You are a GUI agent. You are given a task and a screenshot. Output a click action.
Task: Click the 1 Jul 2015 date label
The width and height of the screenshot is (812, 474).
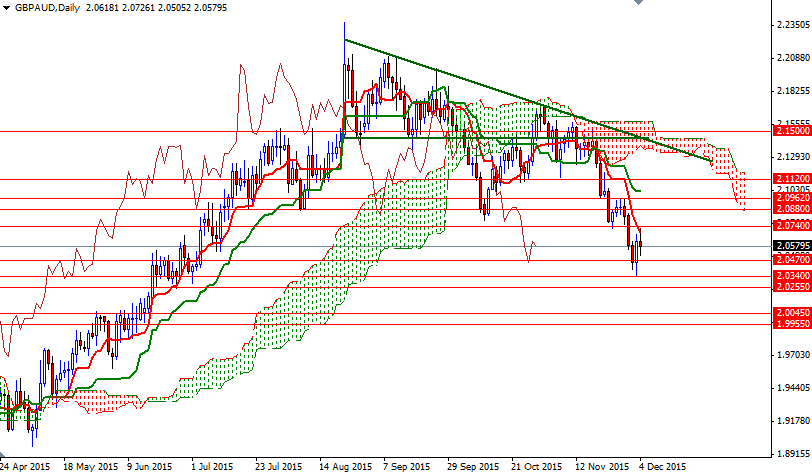pos(212,467)
